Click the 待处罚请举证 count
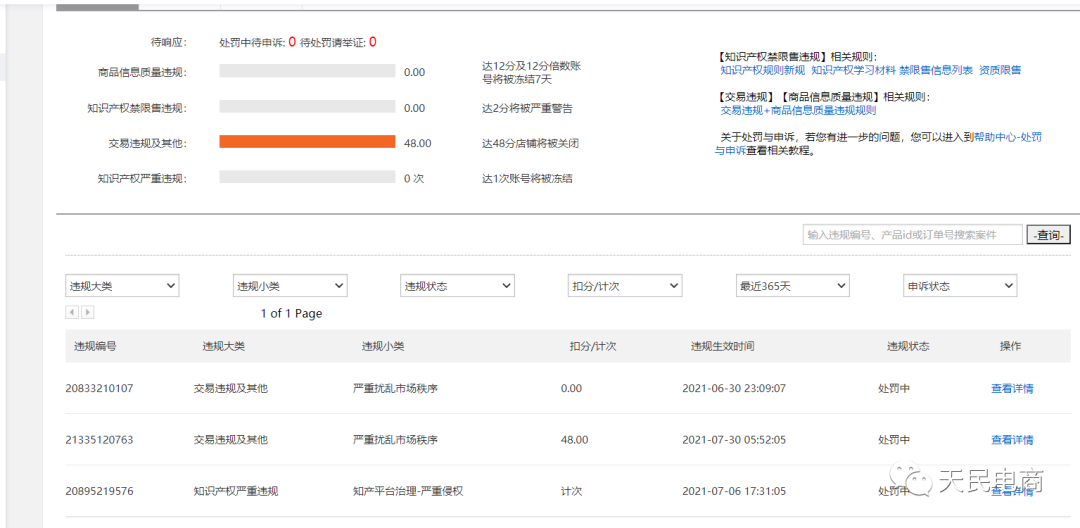This screenshot has height=528, width=1080. pos(373,42)
